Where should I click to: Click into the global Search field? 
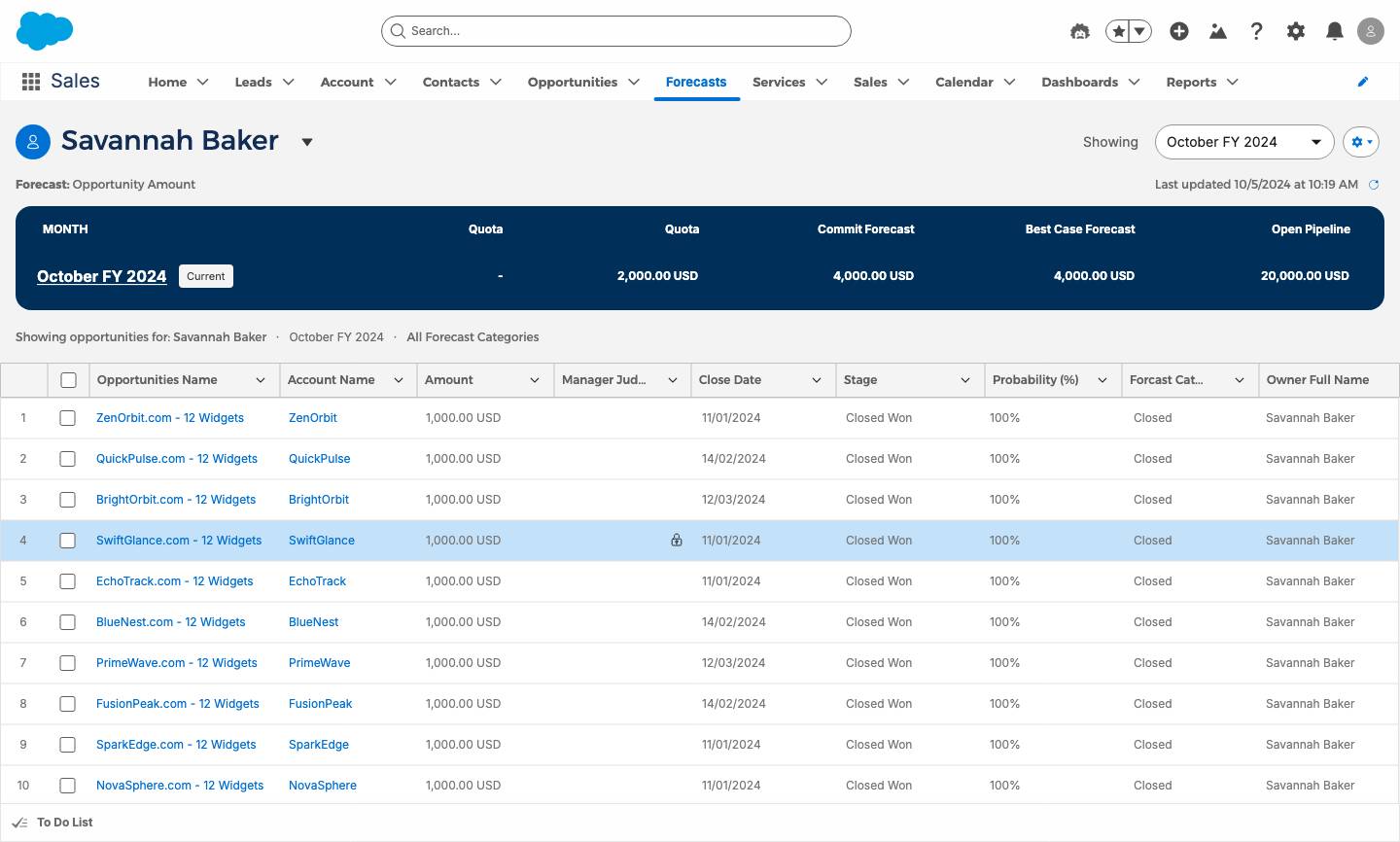616,31
